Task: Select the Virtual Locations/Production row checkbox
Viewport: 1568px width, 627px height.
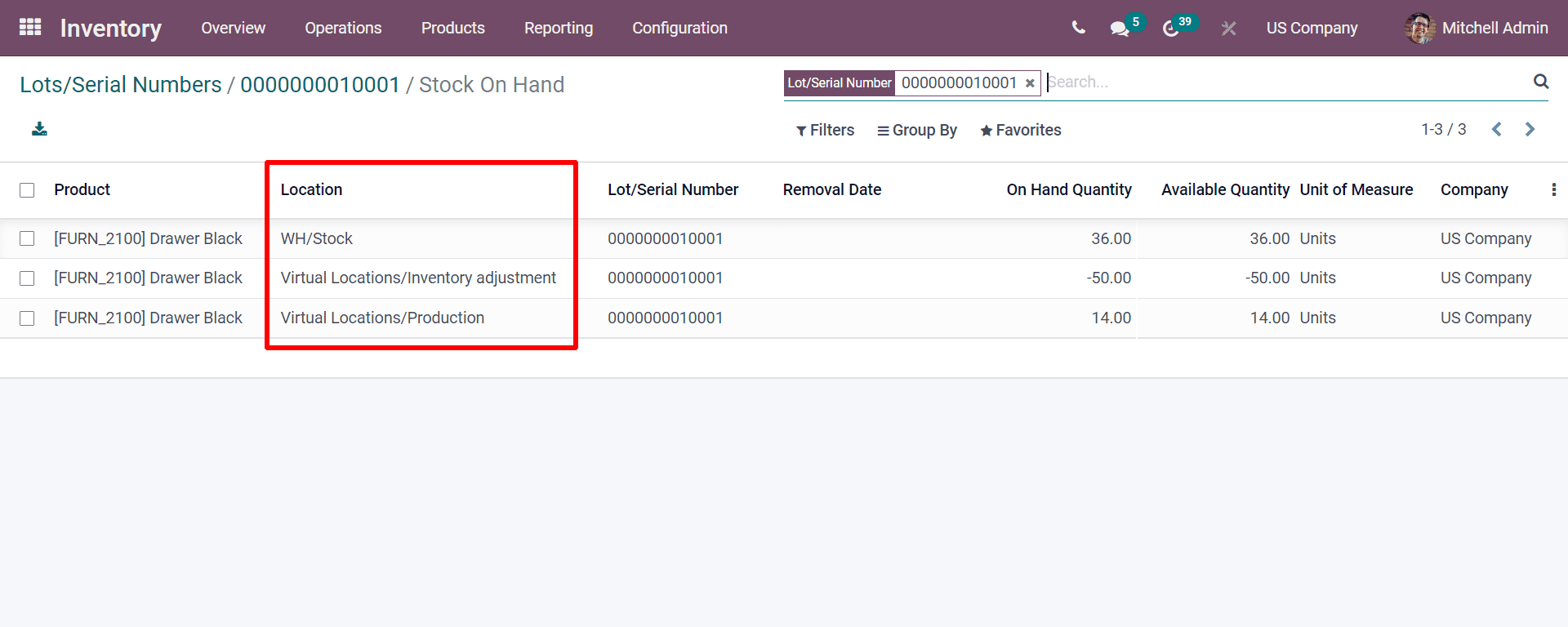Action: click(27, 318)
